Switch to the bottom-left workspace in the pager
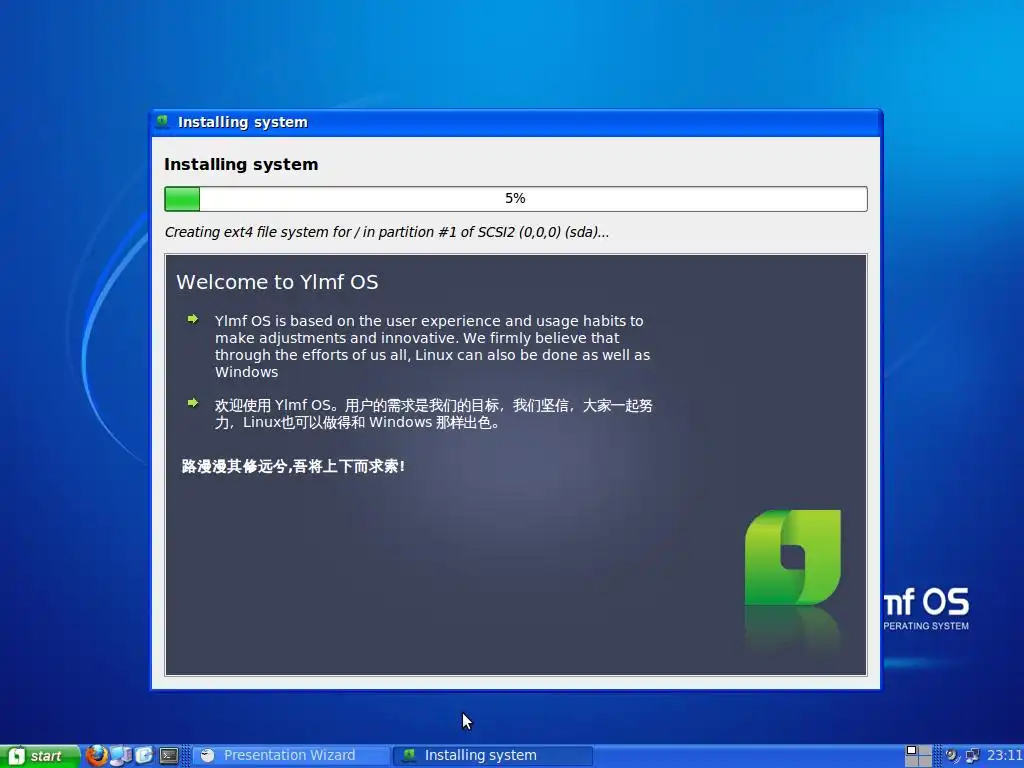 coord(912,761)
